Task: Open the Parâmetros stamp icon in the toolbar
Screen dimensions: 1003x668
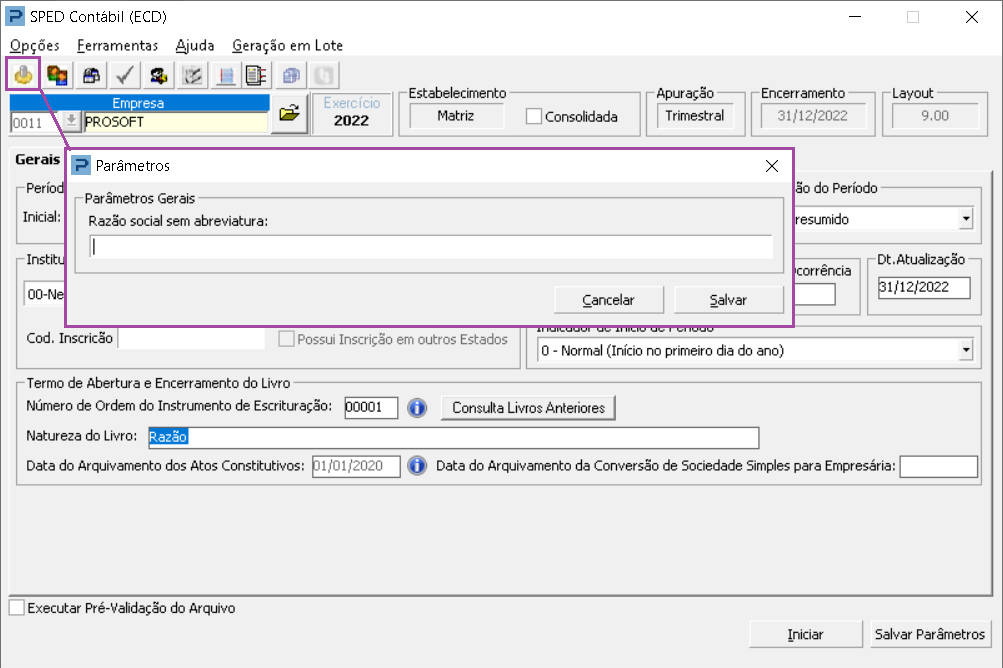Action: pyautogui.click(x=24, y=75)
